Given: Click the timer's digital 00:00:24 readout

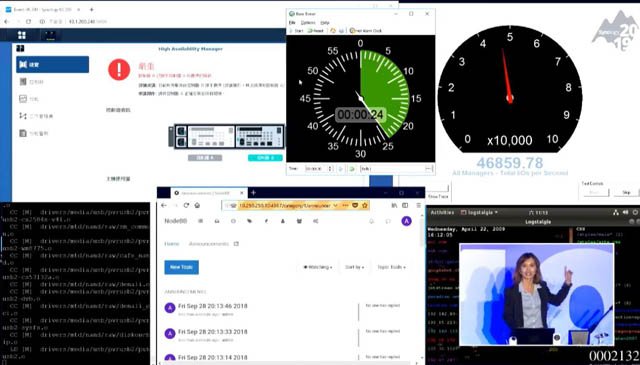Looking at the screenshot, I should pyautogui.click(x=360, y=115).
